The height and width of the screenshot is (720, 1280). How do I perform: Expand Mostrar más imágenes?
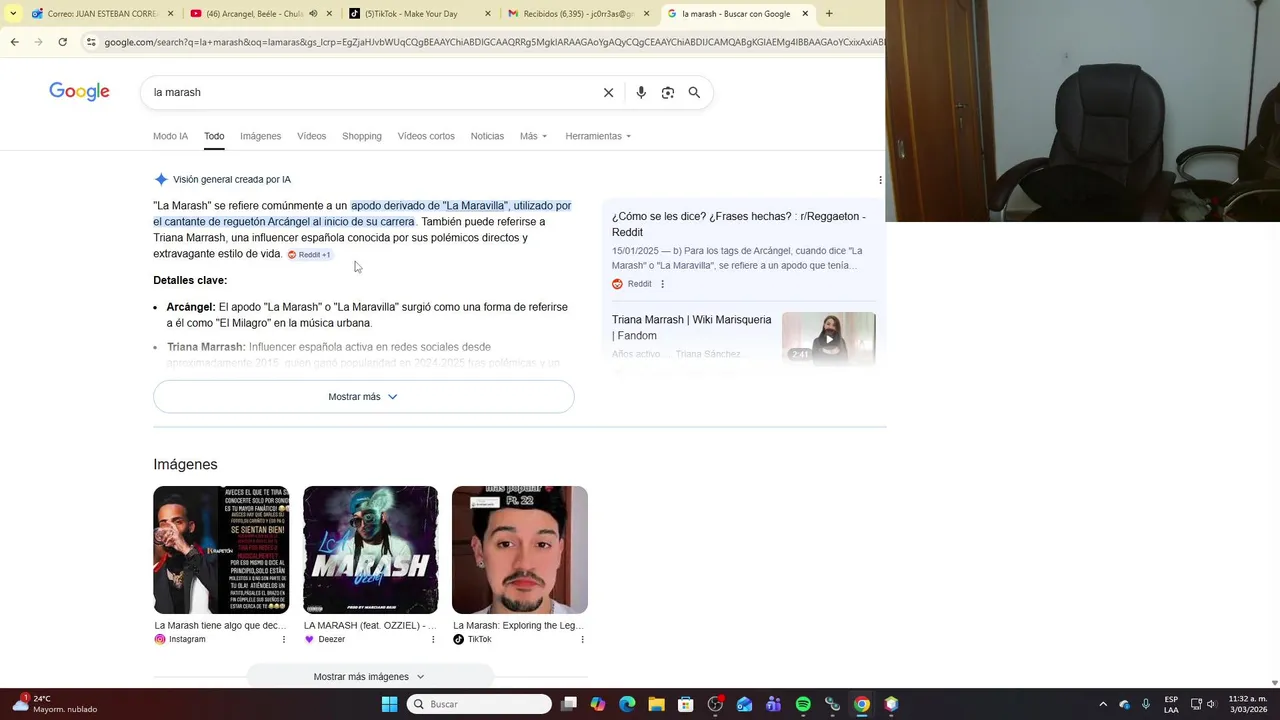pyautogui.click(x=369, y=677)
